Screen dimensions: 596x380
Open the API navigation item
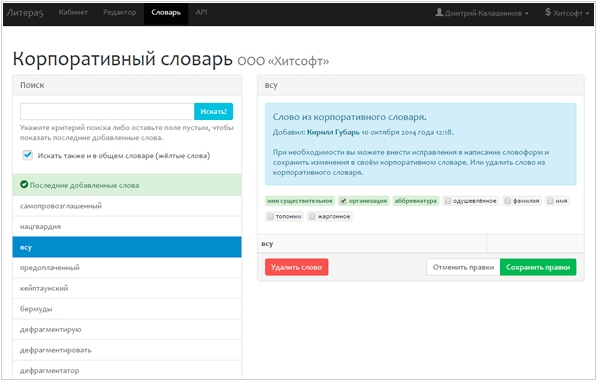click(x=201, y=13)
